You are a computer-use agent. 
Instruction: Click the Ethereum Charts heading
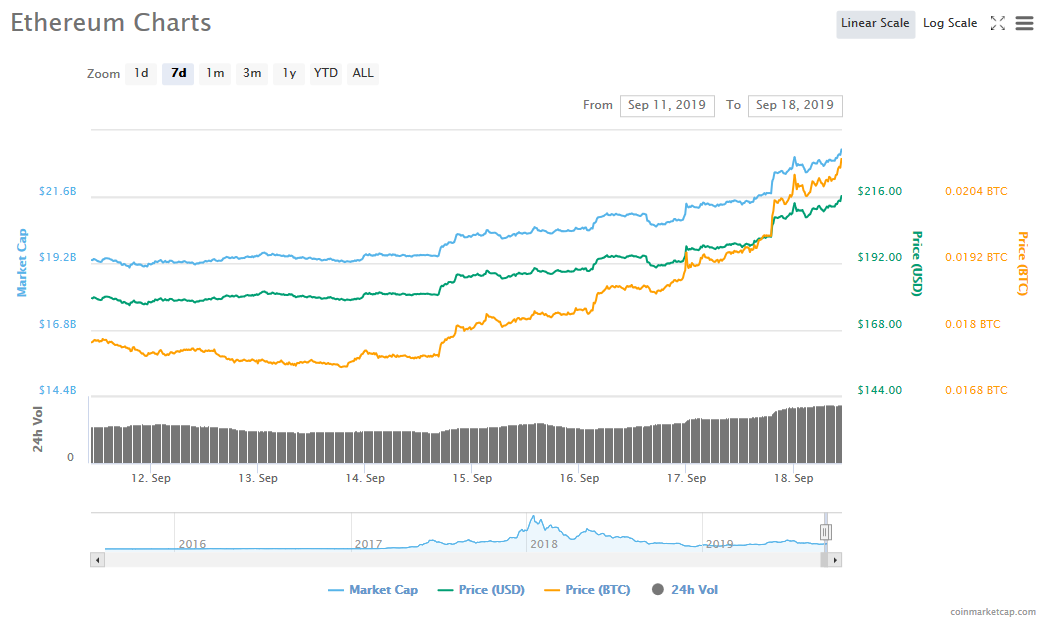click(x=111, y=23)
